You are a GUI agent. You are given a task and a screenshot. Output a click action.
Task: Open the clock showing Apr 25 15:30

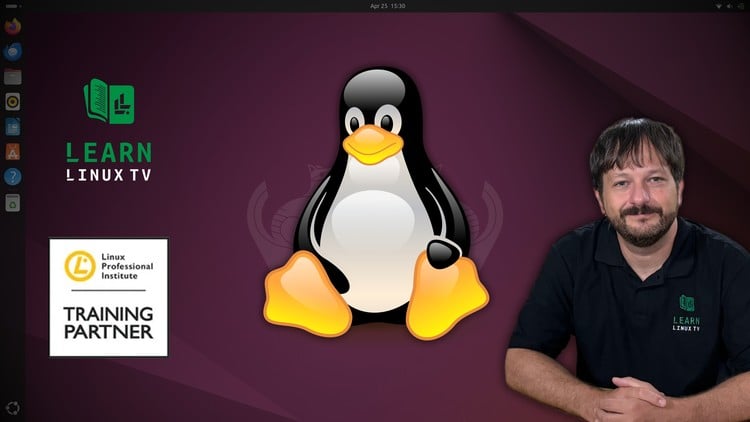[387, 6]
